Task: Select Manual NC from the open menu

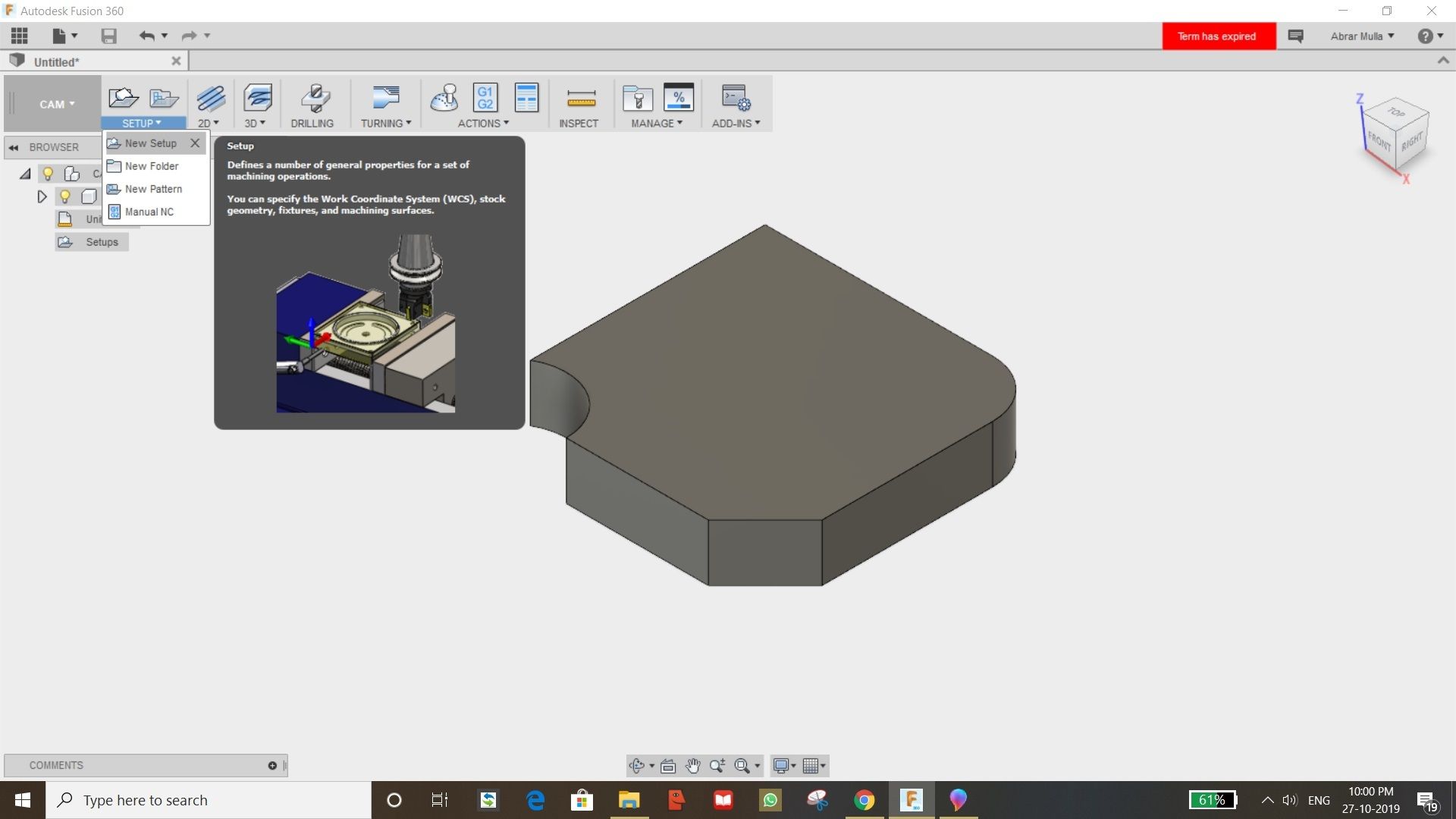Action: coord(149,212)
